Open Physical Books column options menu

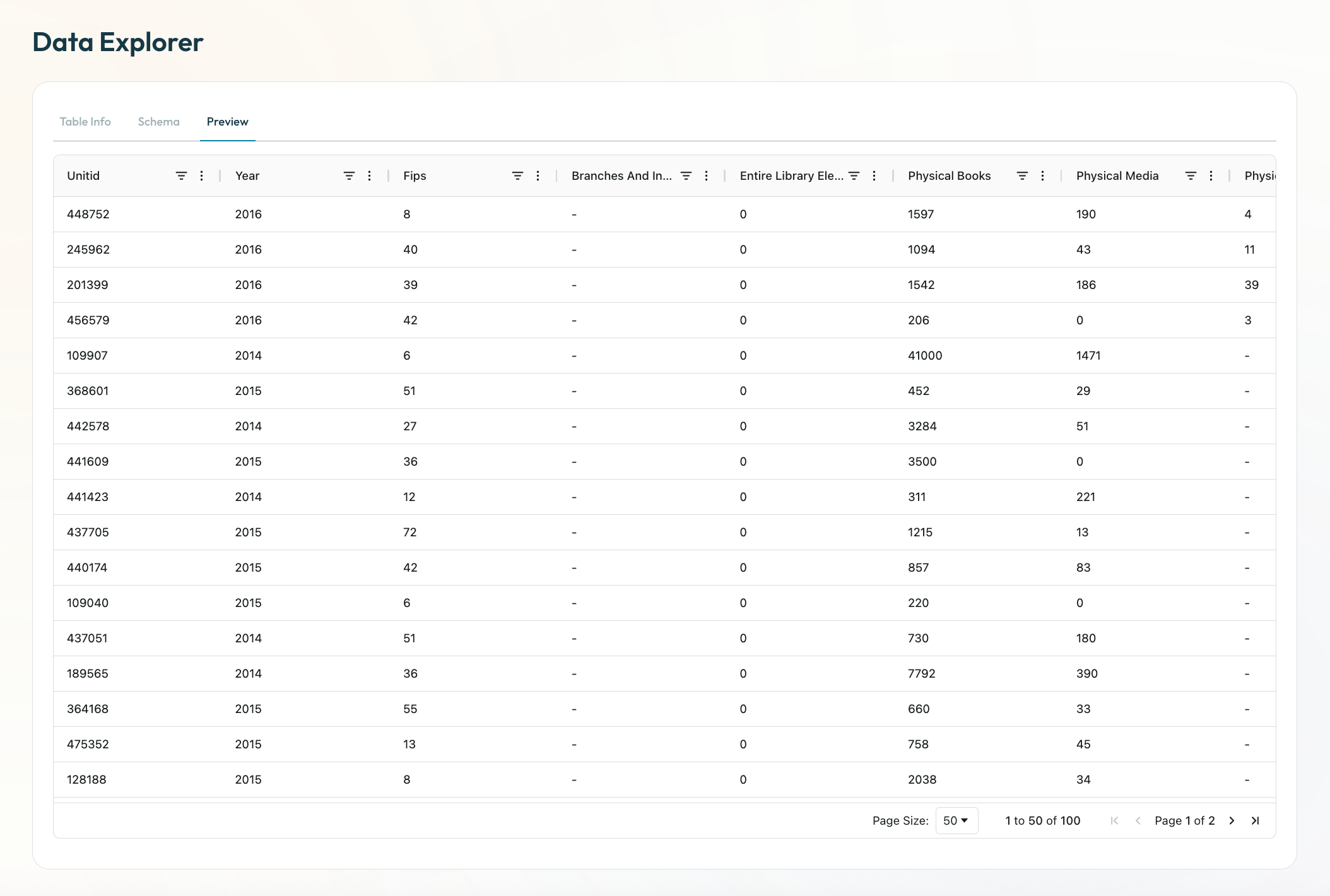tap(1043, 176)
